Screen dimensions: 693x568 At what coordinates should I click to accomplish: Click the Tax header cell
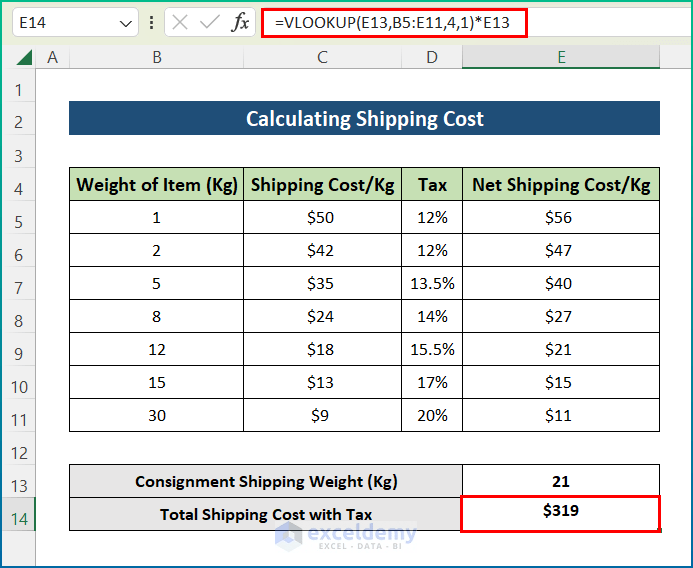pyautogui.click(x=432, y=184)
